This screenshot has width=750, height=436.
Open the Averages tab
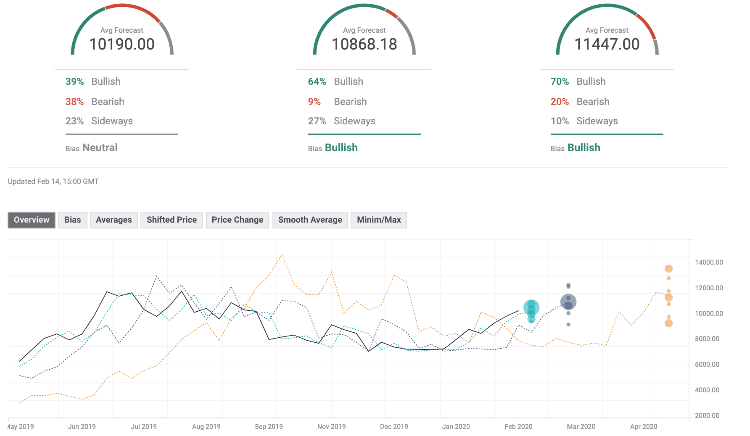[x=113, y=220]
